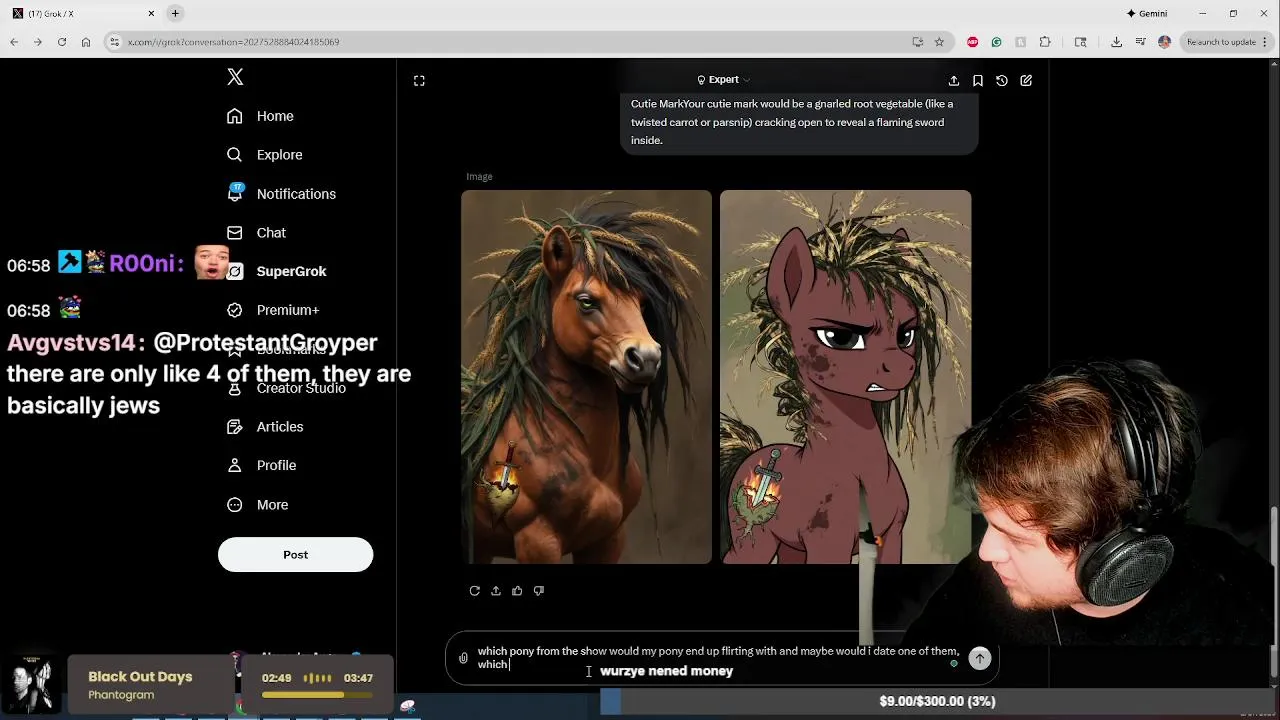Click the site info icon beside URL
Screen dimensions: 1280x720
[x=115, y=42]
